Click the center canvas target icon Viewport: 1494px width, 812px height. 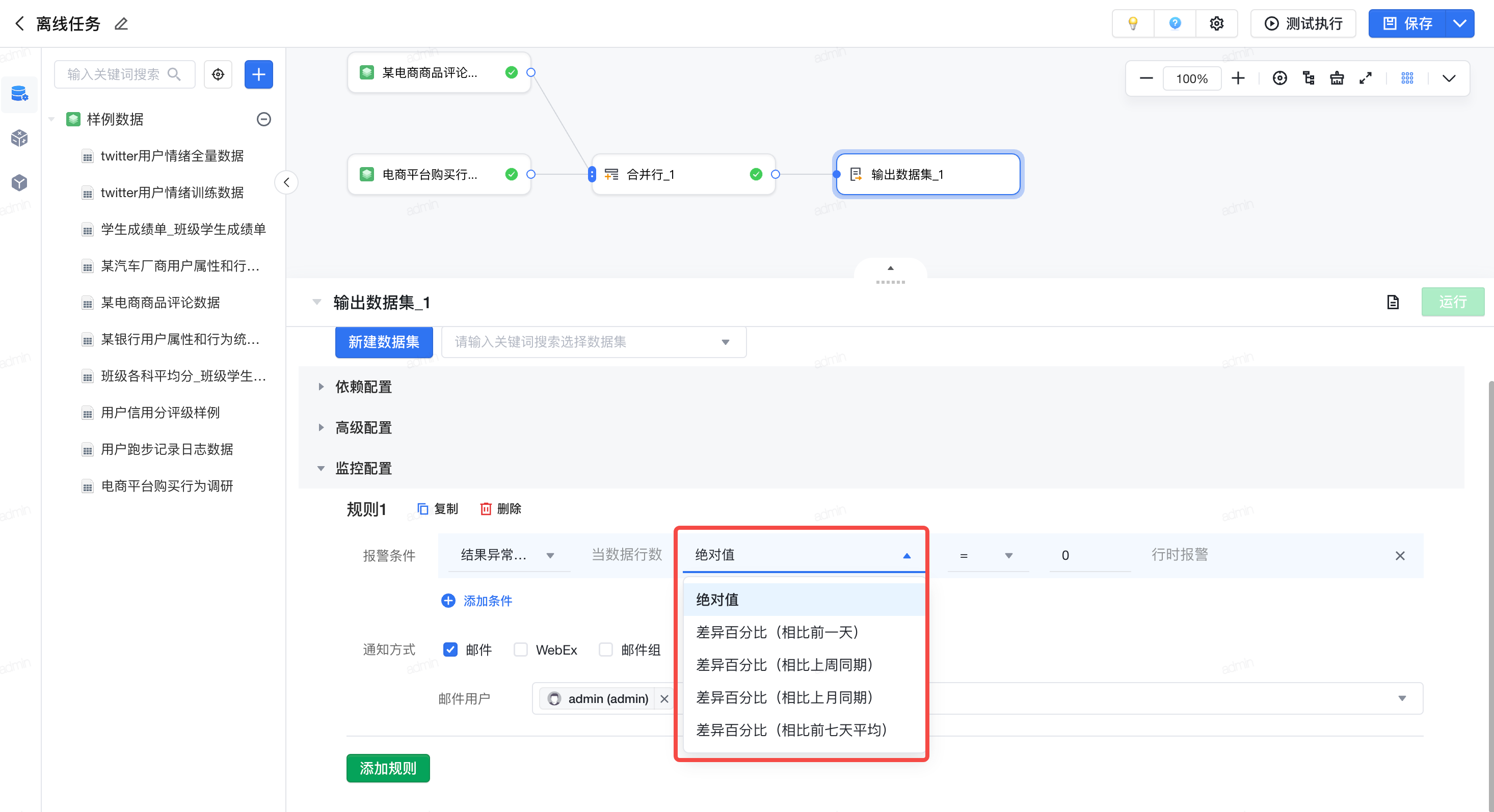tap(1279, 78)
